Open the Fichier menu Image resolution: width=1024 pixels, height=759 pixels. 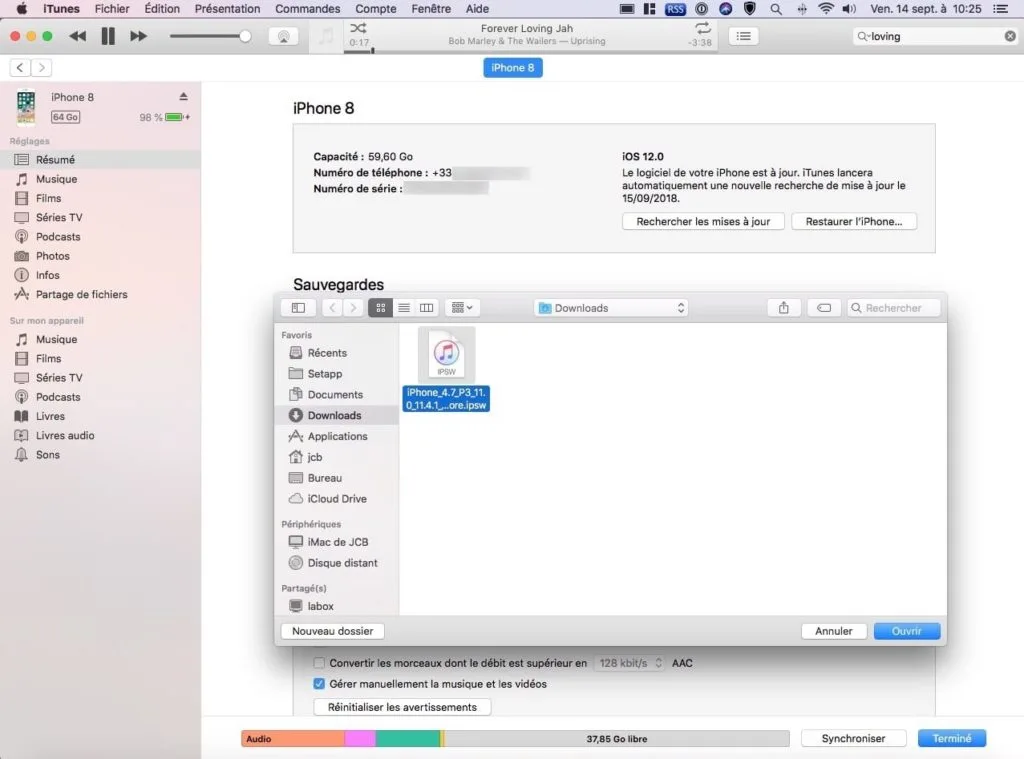click(112, 8)
